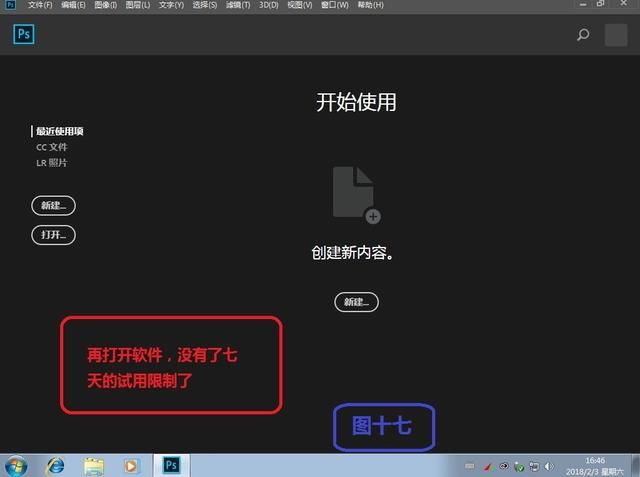The image size is (640, 477).
Task: Open the 文字(Y) menu
Action: tap(171, 5)
